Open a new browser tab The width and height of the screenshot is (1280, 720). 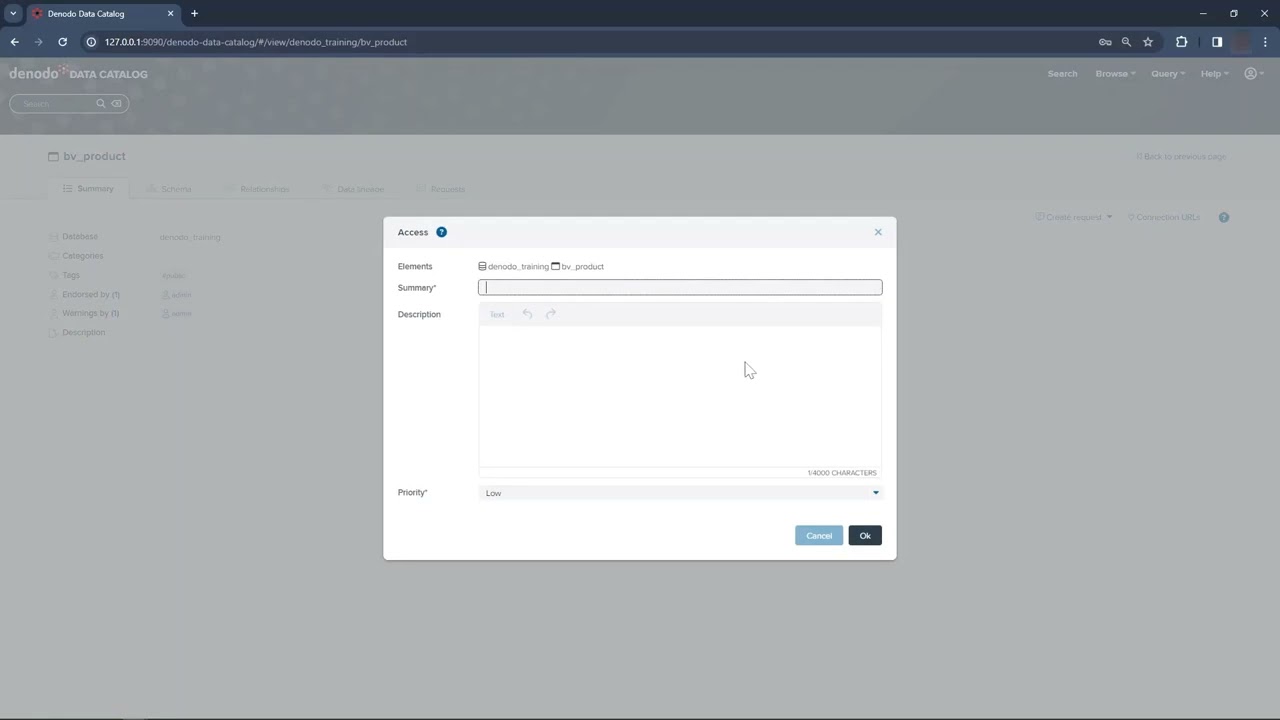tap(194, 14)
